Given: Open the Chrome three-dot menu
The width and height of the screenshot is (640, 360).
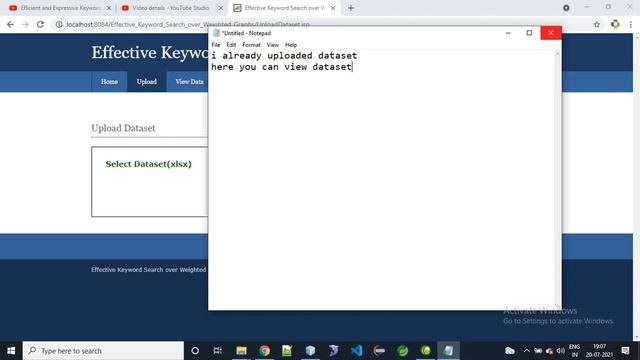Looking at the screenshot, I should (631, 24).
